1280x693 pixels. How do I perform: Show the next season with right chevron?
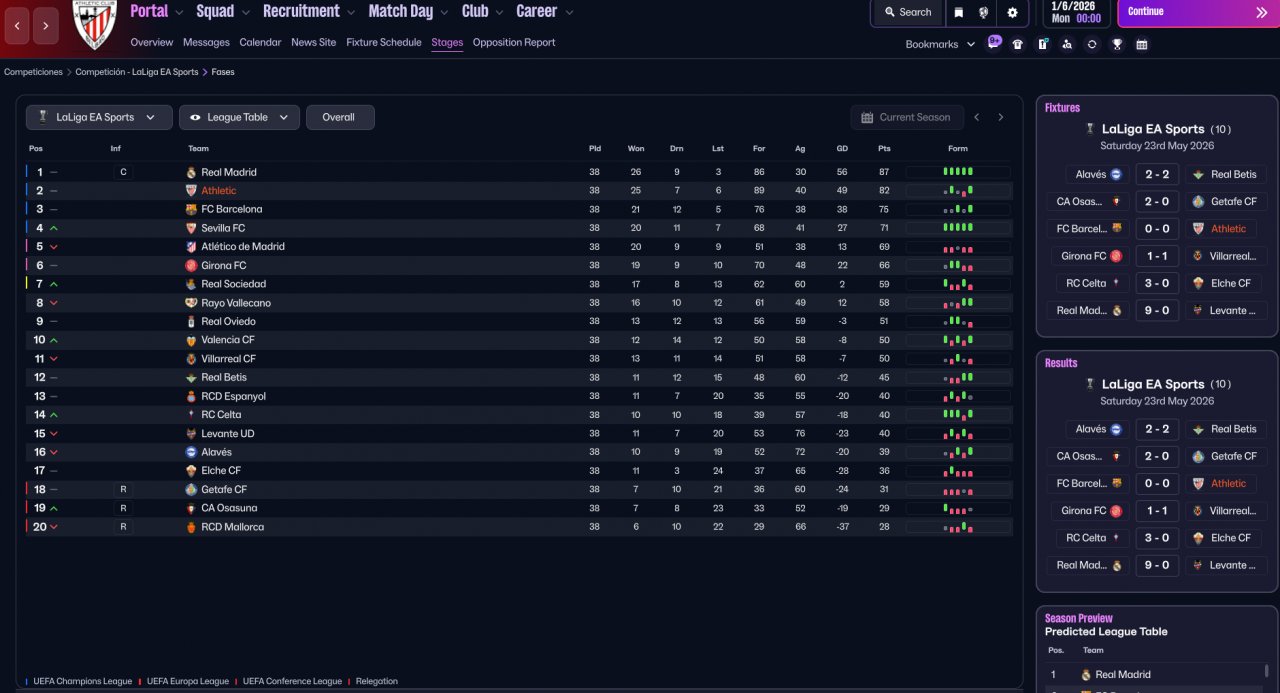(x=1000, y=117)
